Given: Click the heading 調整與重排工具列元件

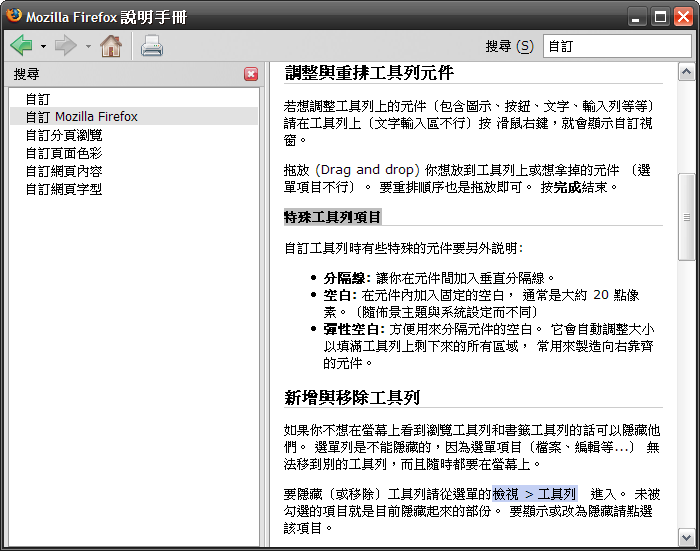Looking at the screenshot, I should pyautogui.click(x=369, y=73).
